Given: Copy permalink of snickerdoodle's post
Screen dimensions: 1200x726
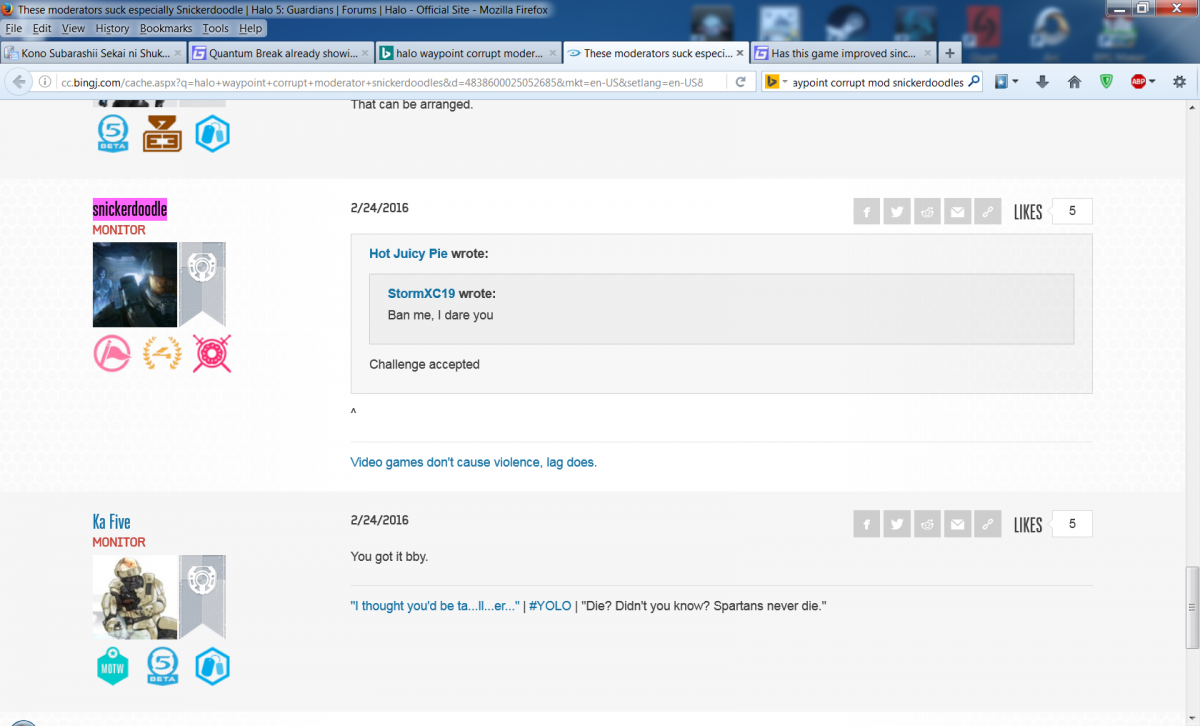Looking at the screenshot, I should (x=988, y=212).
